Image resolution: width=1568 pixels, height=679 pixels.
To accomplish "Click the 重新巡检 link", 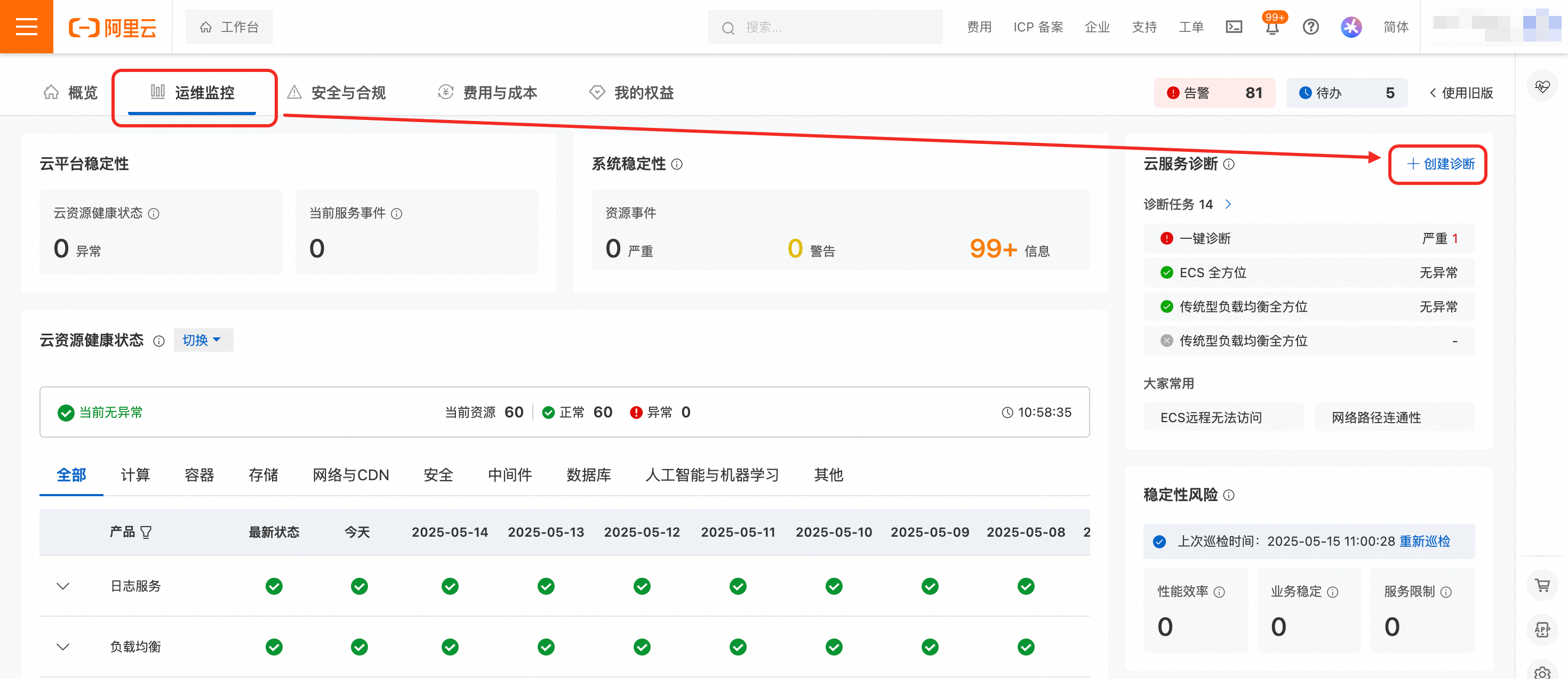I will (x=1424, y=541).
